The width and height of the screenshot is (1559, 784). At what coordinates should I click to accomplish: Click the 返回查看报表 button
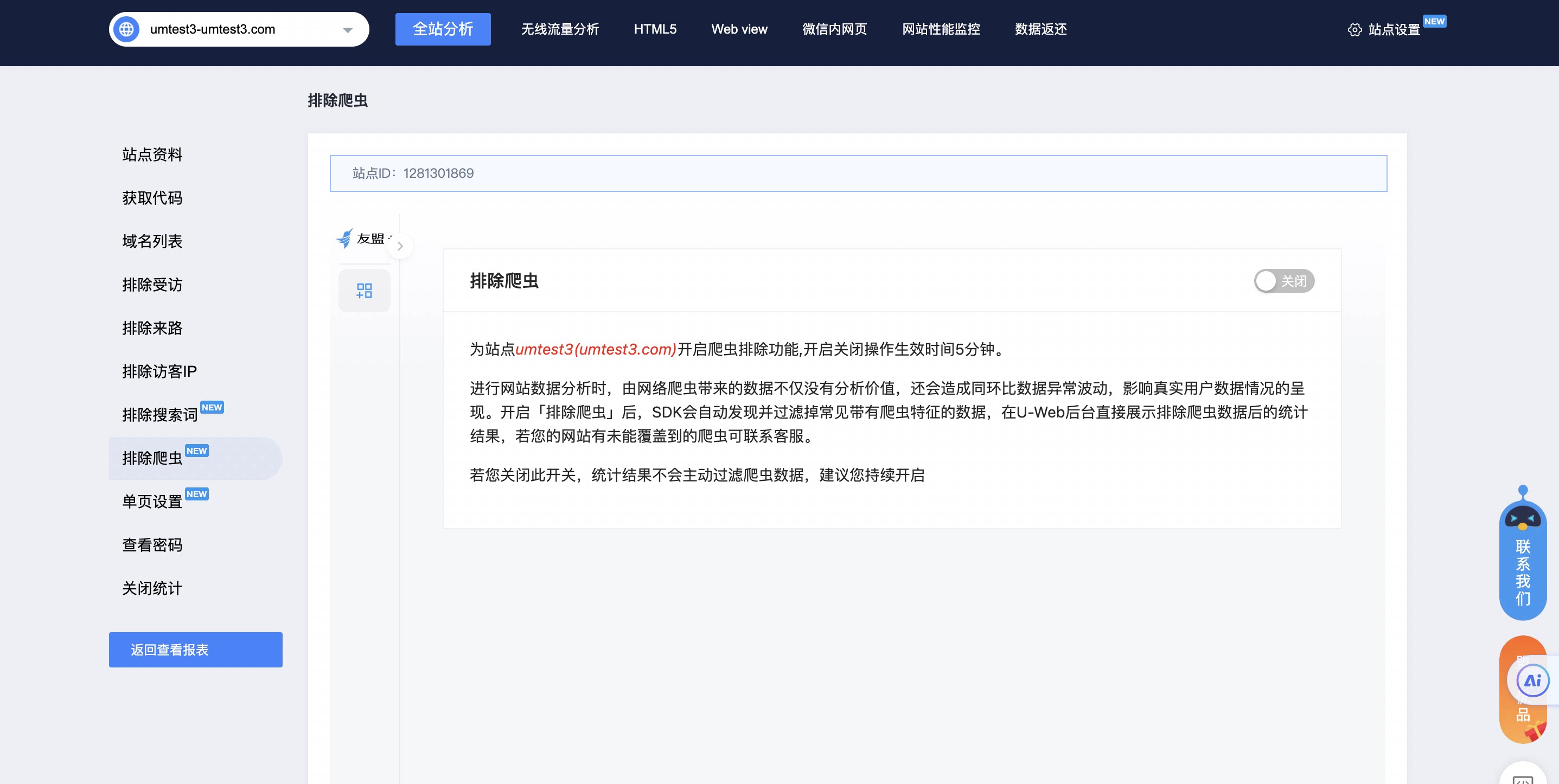pos(195,650)
